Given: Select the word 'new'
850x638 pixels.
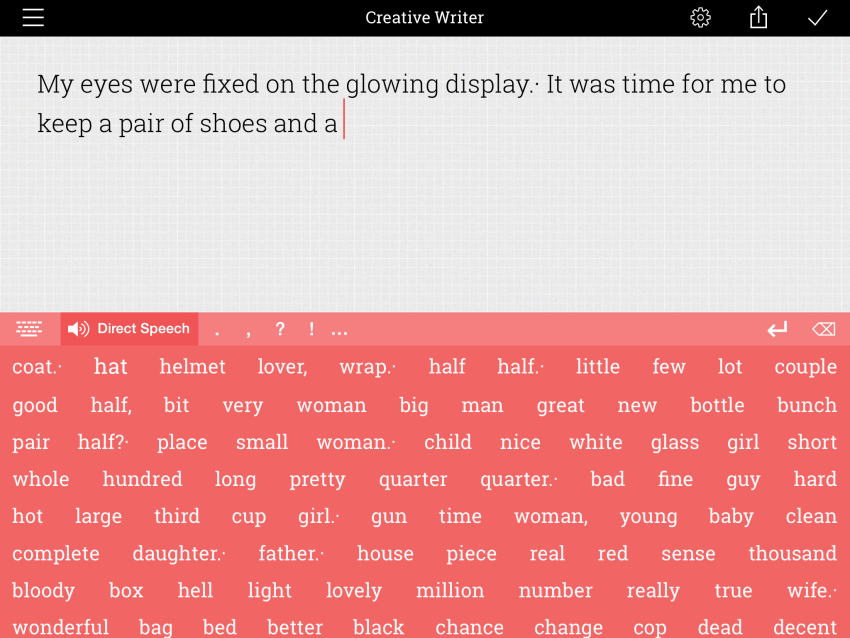Looking at the screenshot, I should (637, 406).
